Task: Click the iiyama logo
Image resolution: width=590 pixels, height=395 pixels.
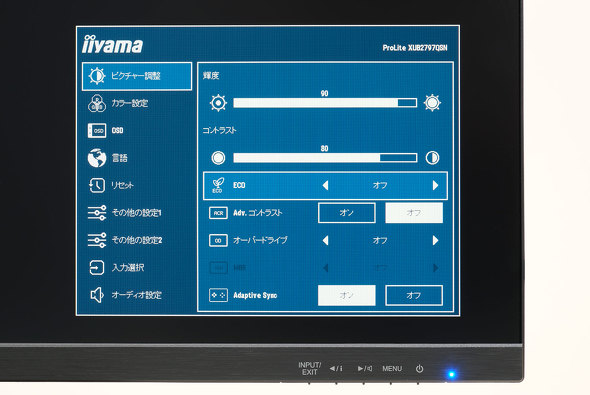Action: coord(112,44)
